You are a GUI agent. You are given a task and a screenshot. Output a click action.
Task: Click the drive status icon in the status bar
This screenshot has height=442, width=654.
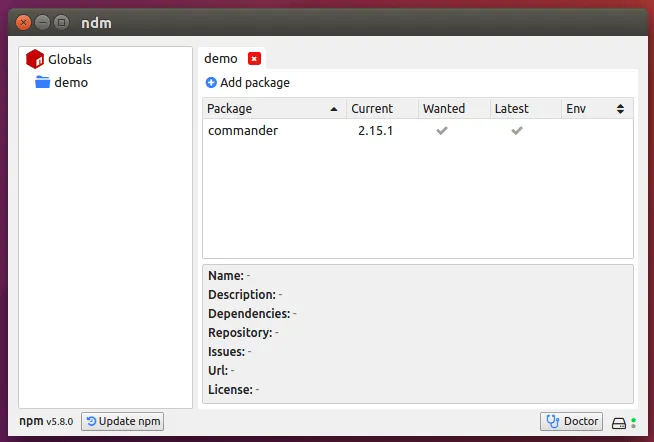pyautogui.click(x=618, y=422)
